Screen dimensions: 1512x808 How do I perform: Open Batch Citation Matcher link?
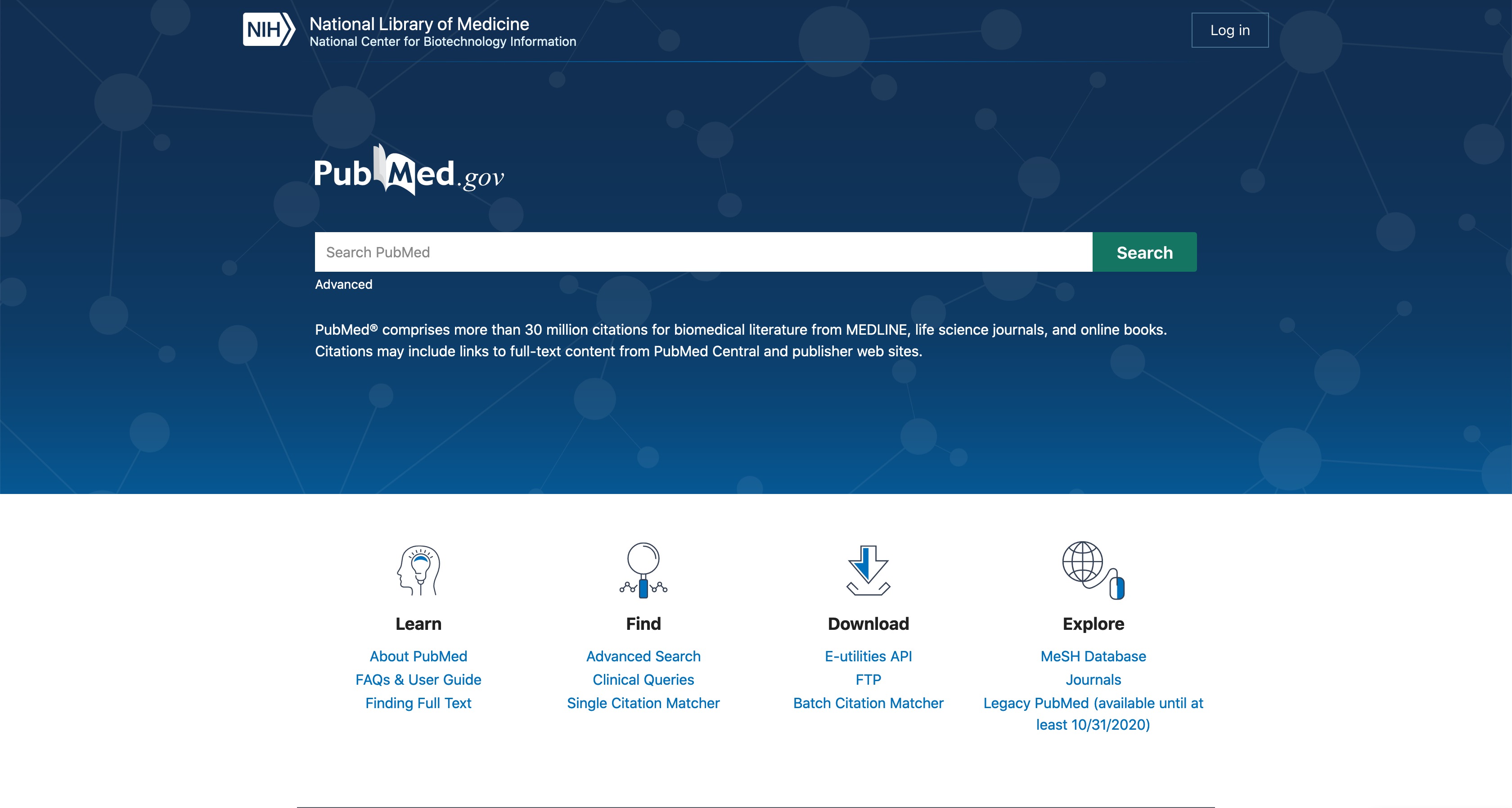coord(868,703)
